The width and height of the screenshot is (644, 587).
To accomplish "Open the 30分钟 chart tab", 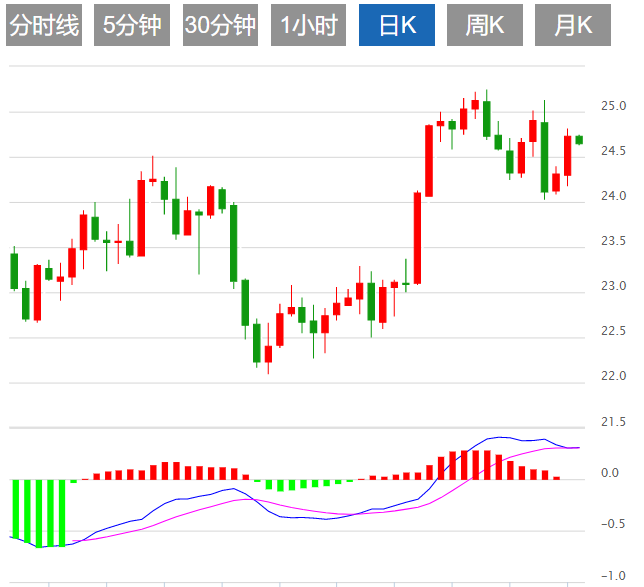I will tap(220, 26).
